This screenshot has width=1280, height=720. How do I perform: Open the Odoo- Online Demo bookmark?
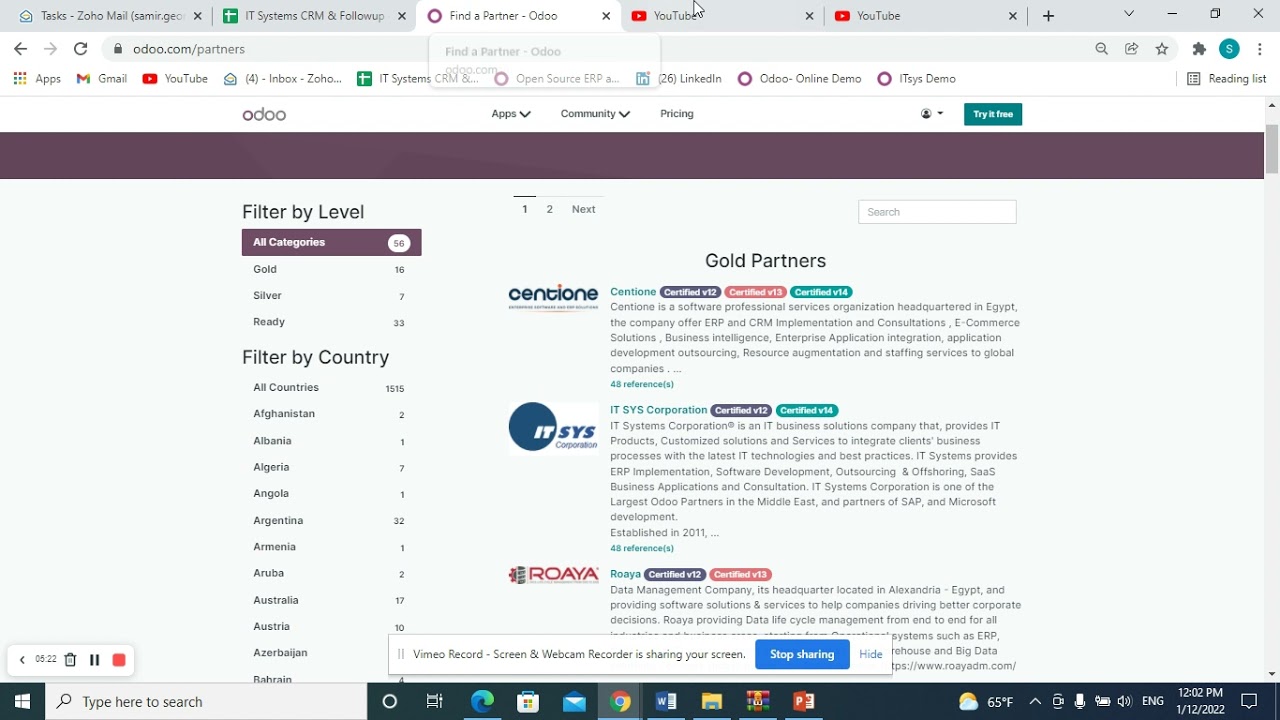point(799,79)
